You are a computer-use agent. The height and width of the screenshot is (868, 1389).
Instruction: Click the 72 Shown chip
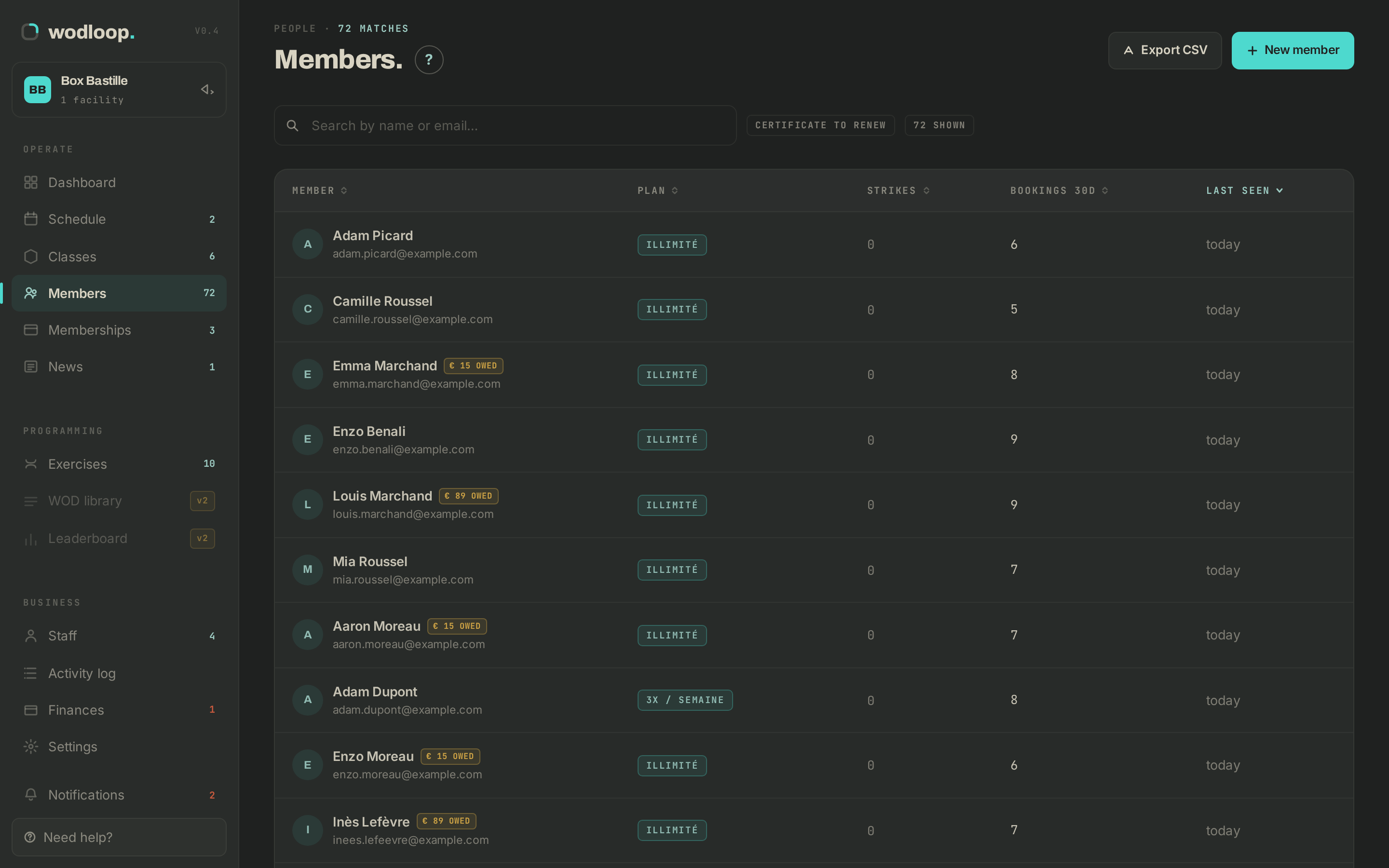pos(939,125)
